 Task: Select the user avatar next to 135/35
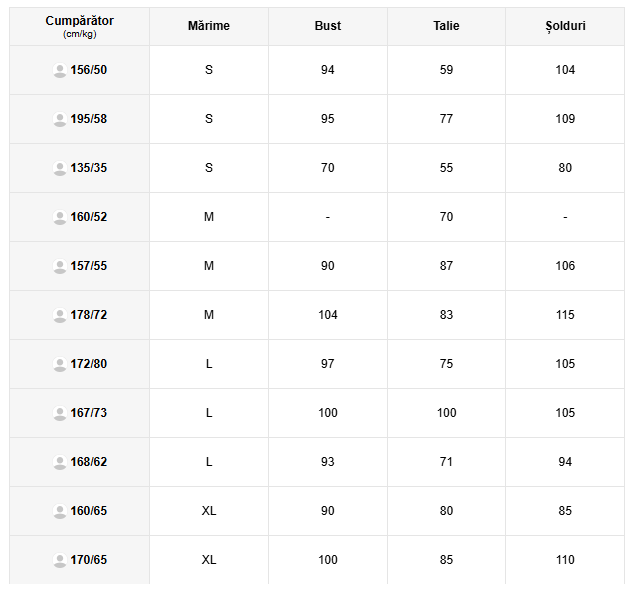tap(60, 168)
